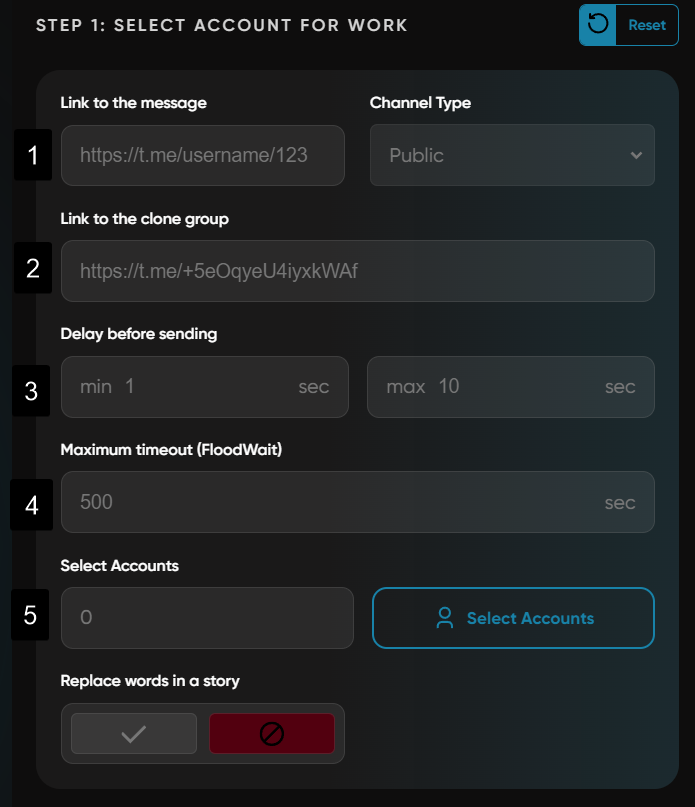Click the max delay seconds field

(x=510, y=386)
